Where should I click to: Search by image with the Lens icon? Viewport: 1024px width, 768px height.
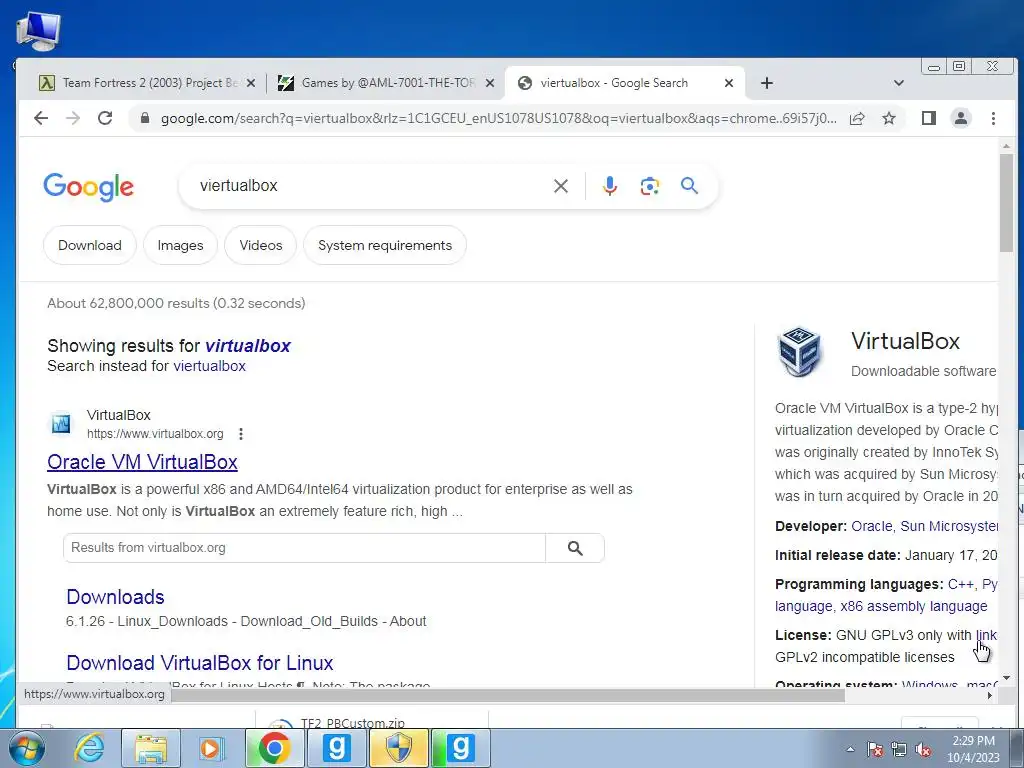click(649, 186)
